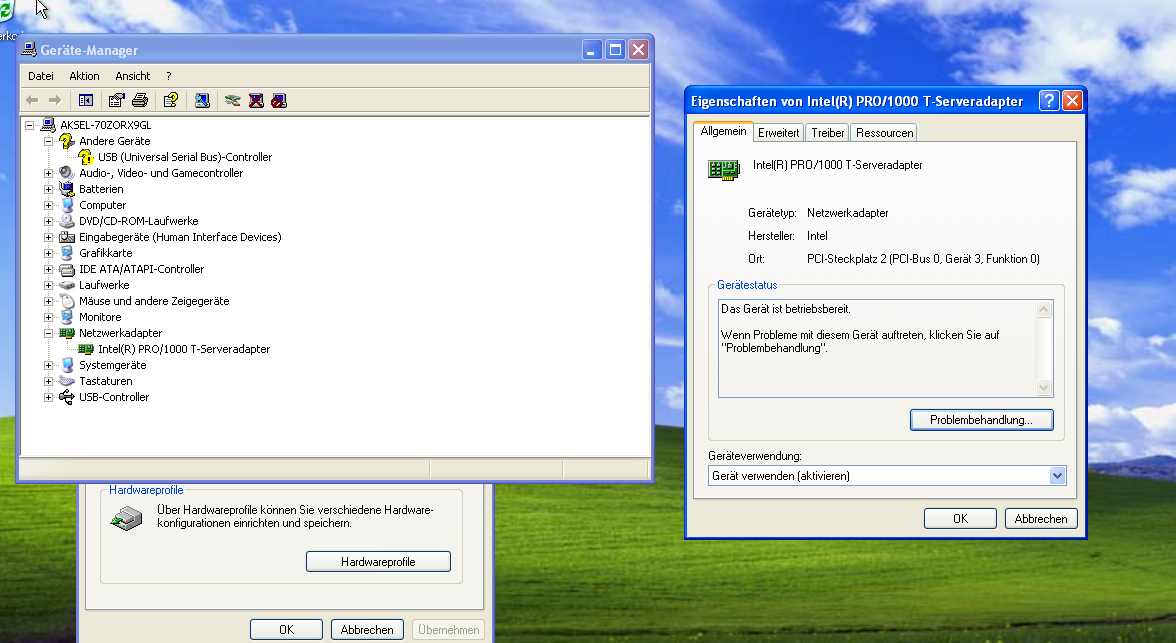The image size is (1176, 643).
Task: Click the Tastaturen category icon
Action: (x=67, y=381)
